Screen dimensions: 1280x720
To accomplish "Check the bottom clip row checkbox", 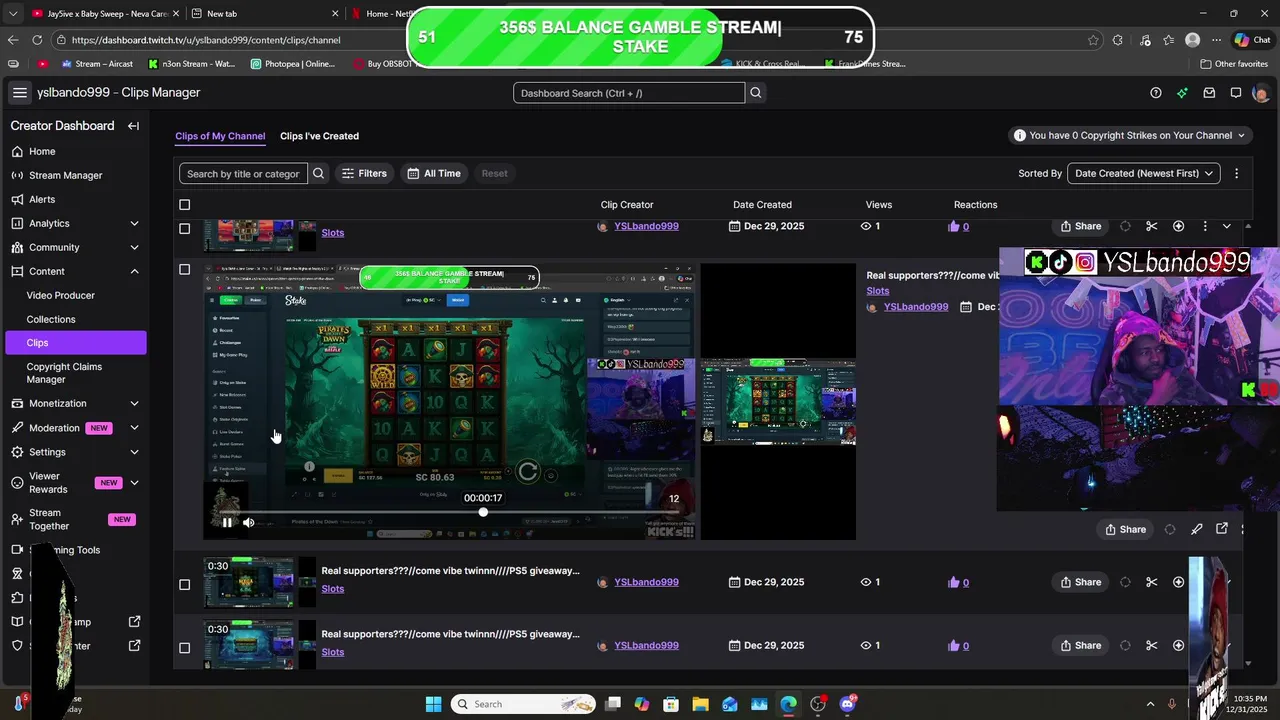I will pyautogui.click(x=184, y=647).
